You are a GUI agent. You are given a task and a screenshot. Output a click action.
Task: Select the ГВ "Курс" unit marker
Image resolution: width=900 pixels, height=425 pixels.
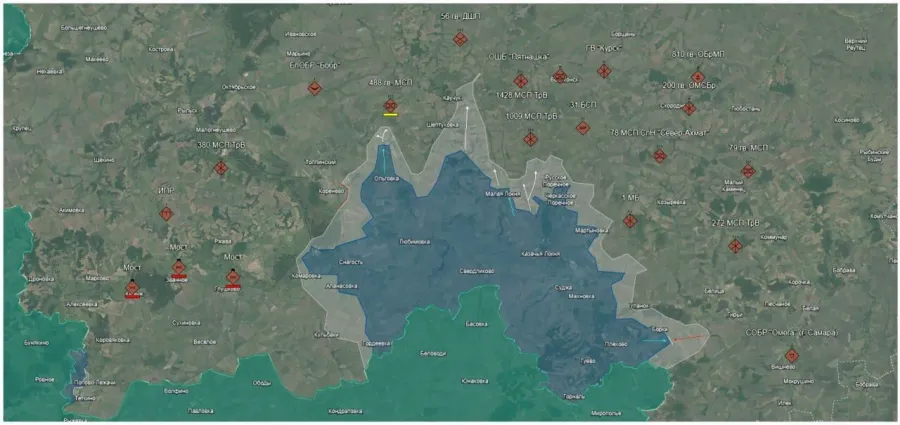coord(604,70)
